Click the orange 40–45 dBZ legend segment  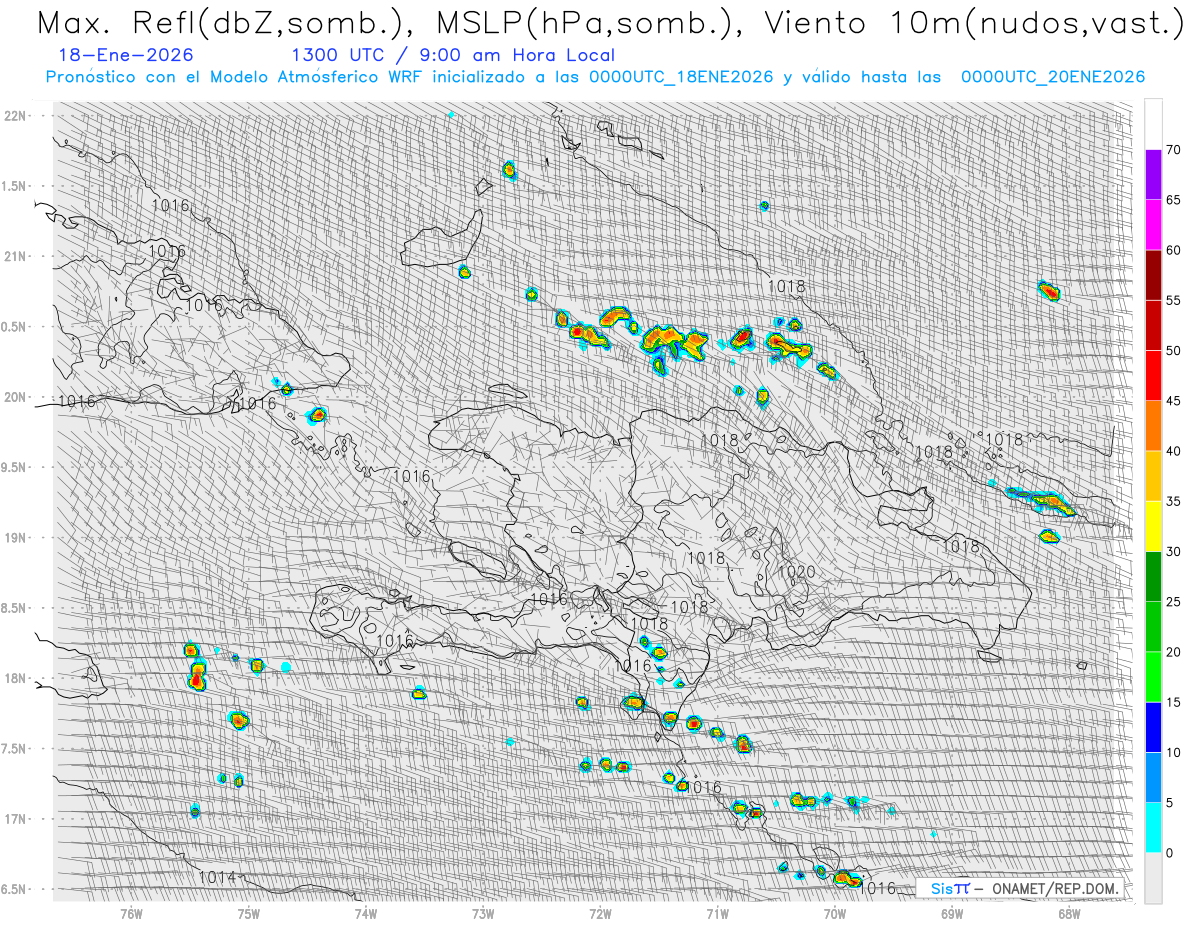[1153, 426]
